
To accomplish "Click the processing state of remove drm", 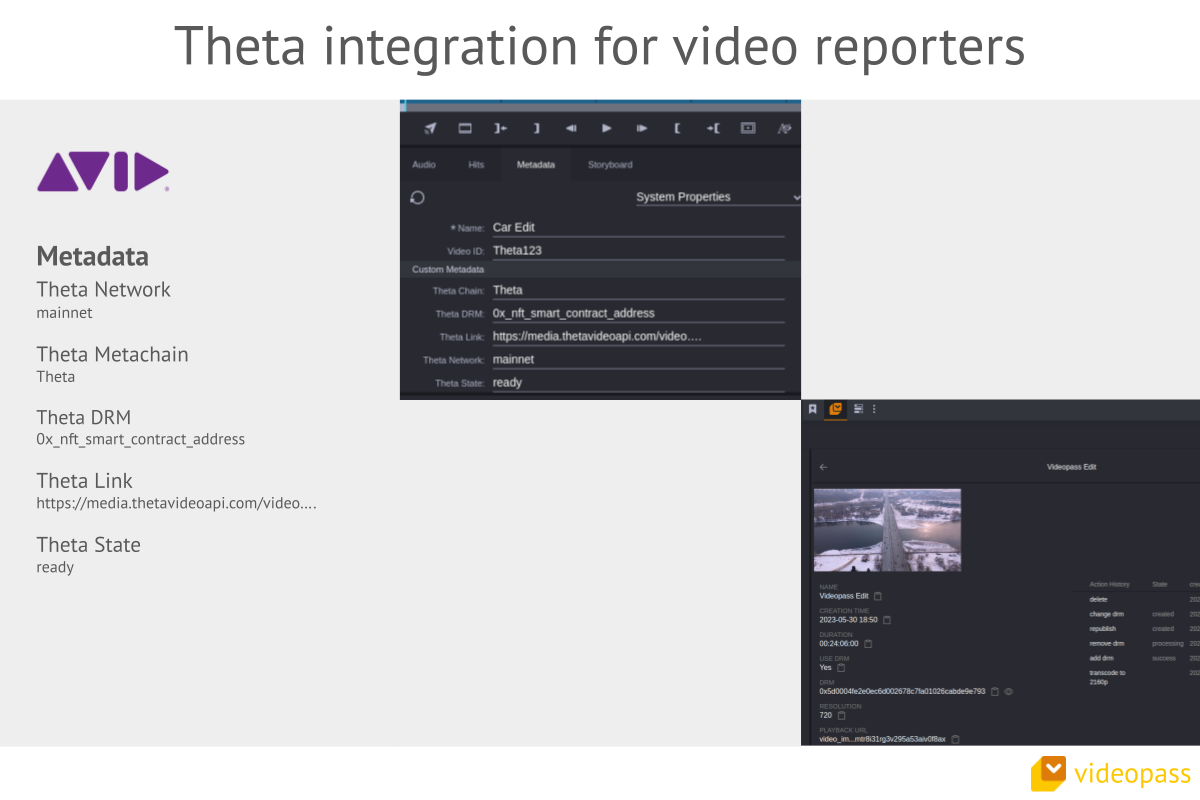I will [x=1167, y=643].
